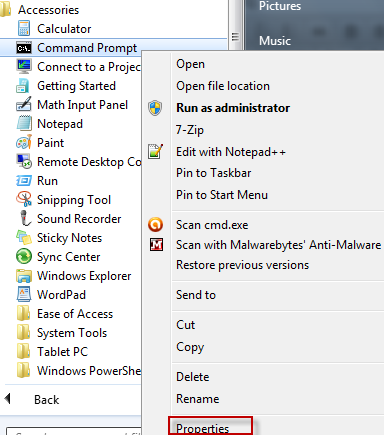This screenshot has height=435, width=384.
Task: Click the Start Menu search box
Action: point(75,431)
